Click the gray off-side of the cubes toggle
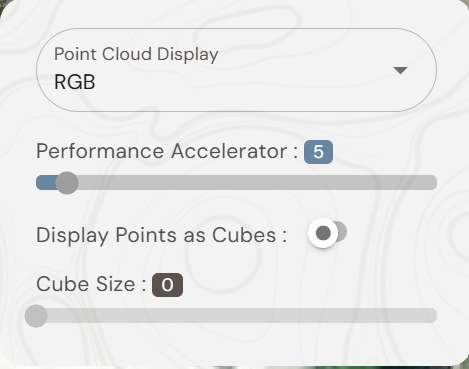This screenshot has width=469, height=369. 342,231
